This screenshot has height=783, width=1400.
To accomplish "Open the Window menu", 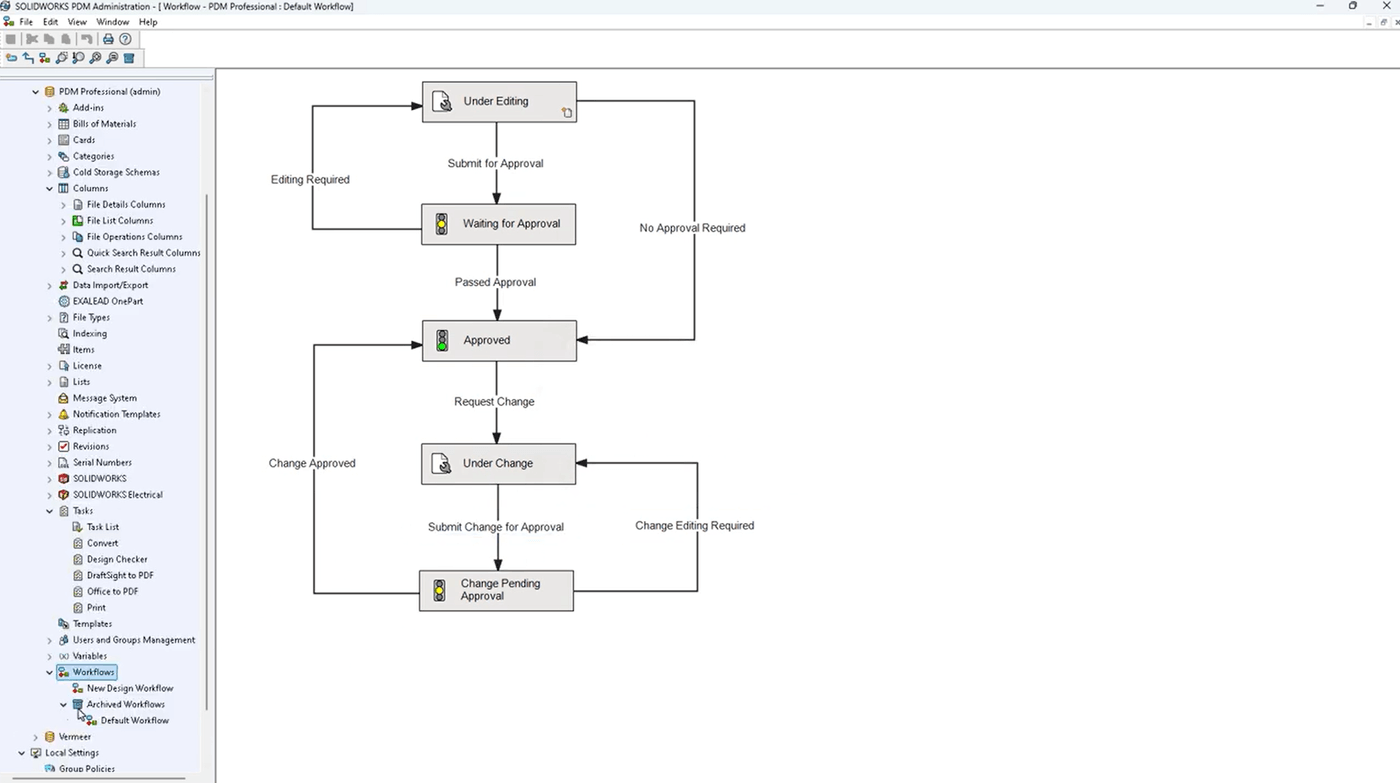I will (112, 21).
